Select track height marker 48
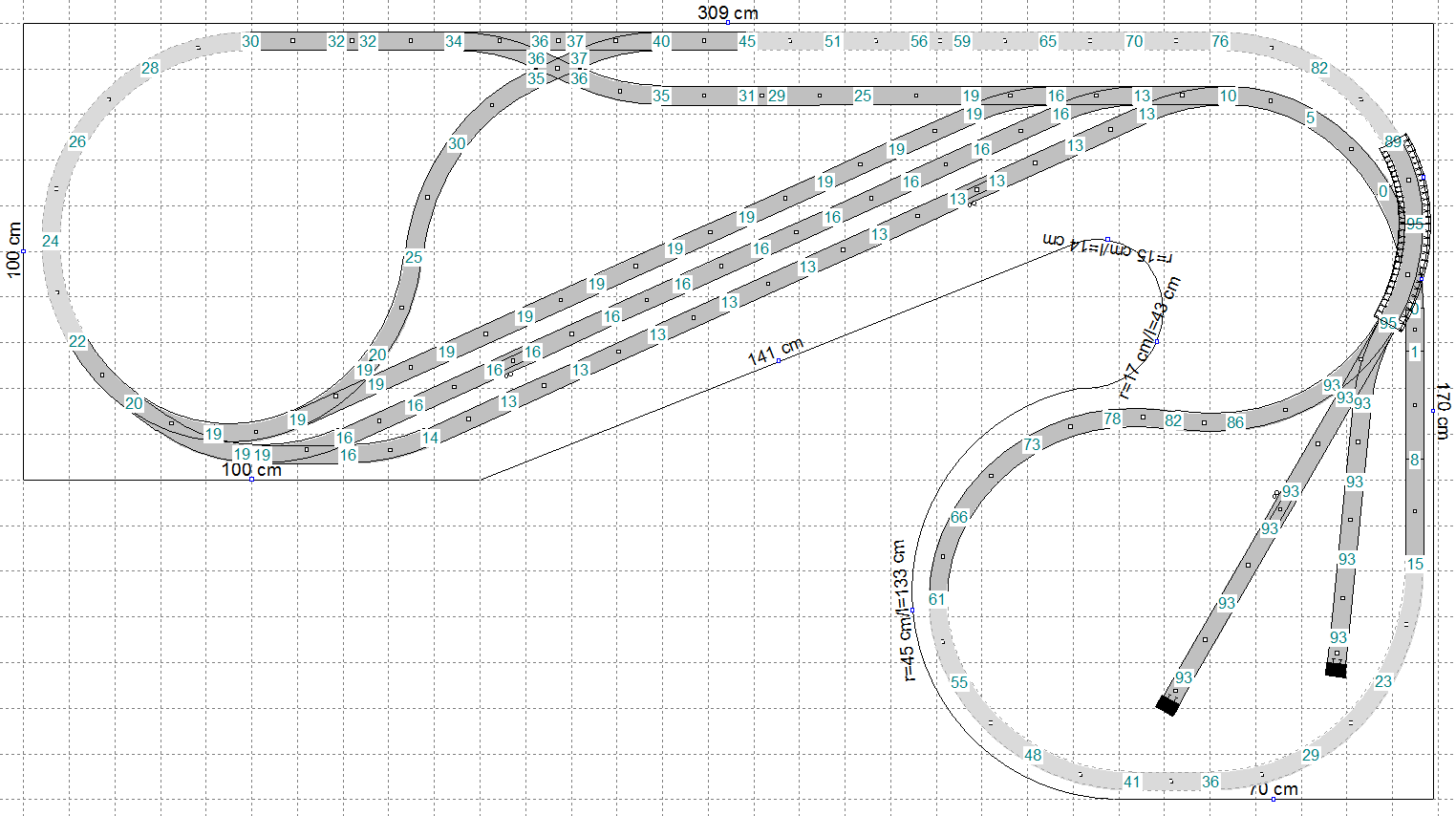The image size is (1456, 816). point(1033,755)
